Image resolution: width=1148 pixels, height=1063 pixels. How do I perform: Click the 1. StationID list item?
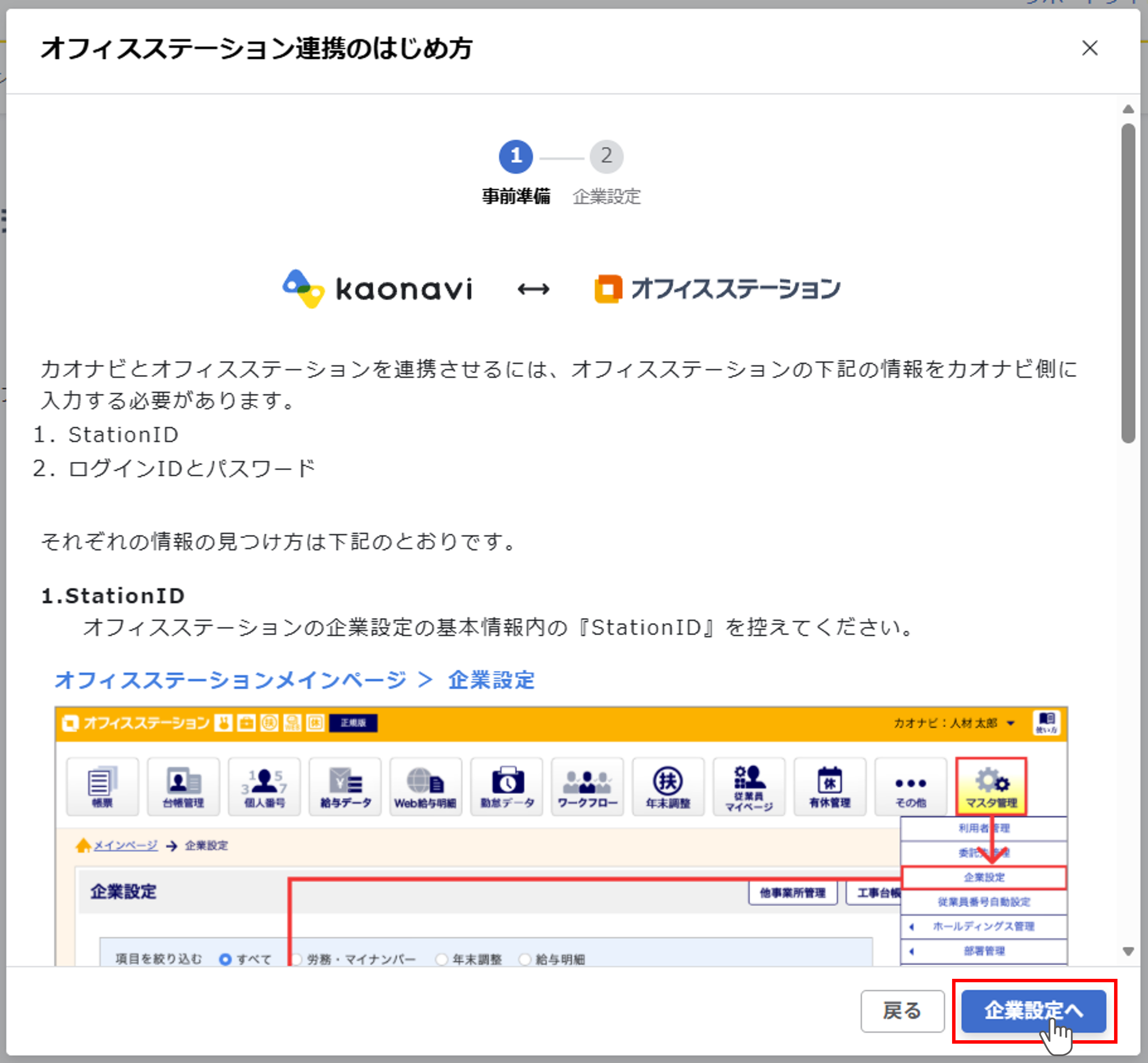(x=106, y=435)
